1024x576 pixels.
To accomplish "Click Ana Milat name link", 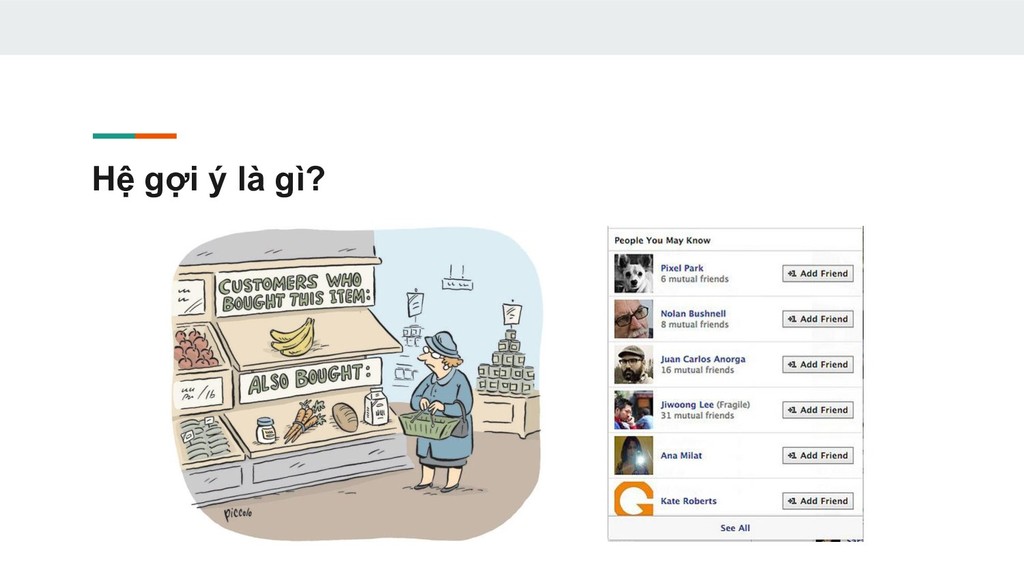I will (x=681, y=456).
